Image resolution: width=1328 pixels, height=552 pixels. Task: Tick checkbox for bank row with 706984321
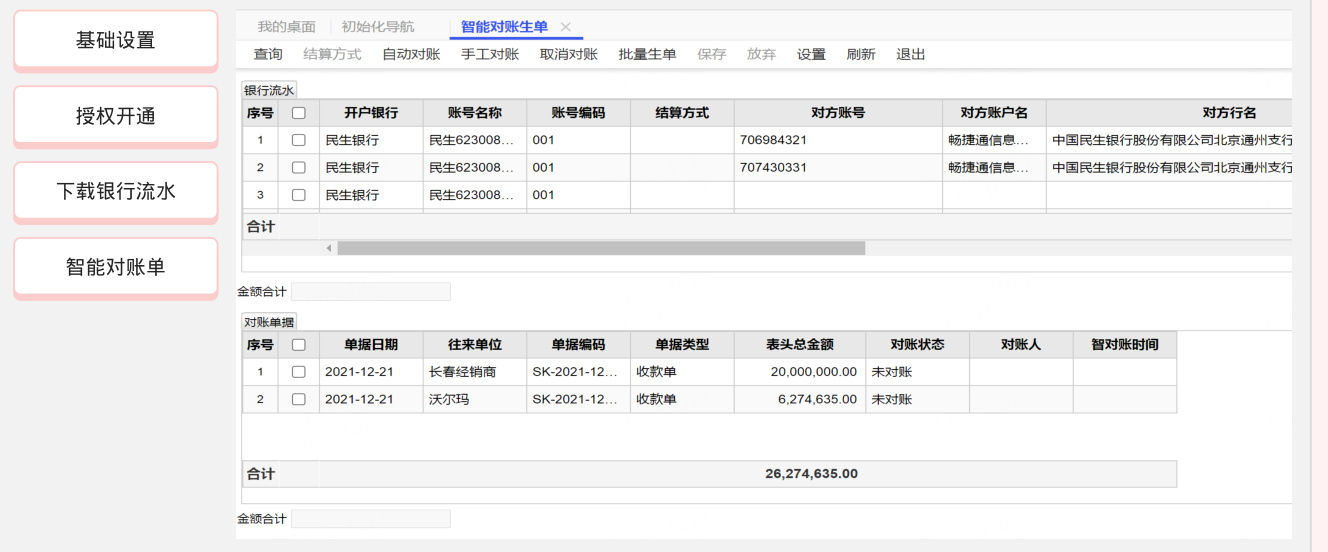298,140
